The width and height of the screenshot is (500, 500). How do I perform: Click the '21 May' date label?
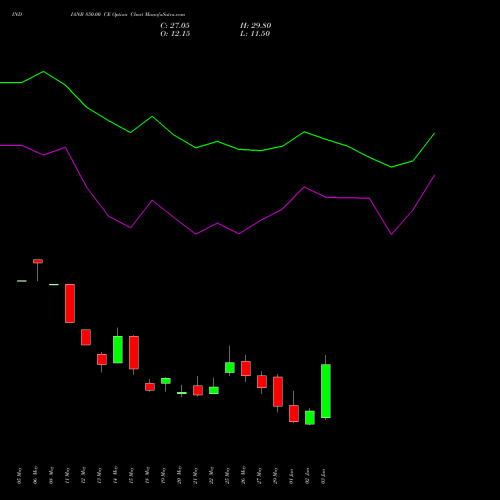(196, 476)
